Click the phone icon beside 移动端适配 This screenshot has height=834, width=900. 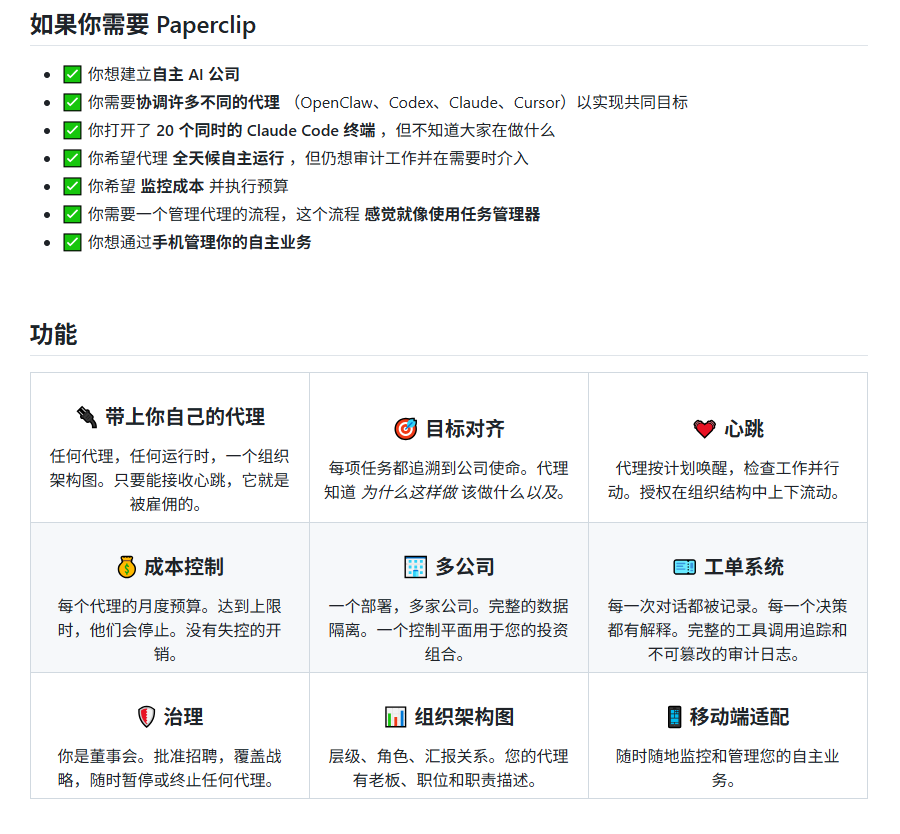(674, 717)
